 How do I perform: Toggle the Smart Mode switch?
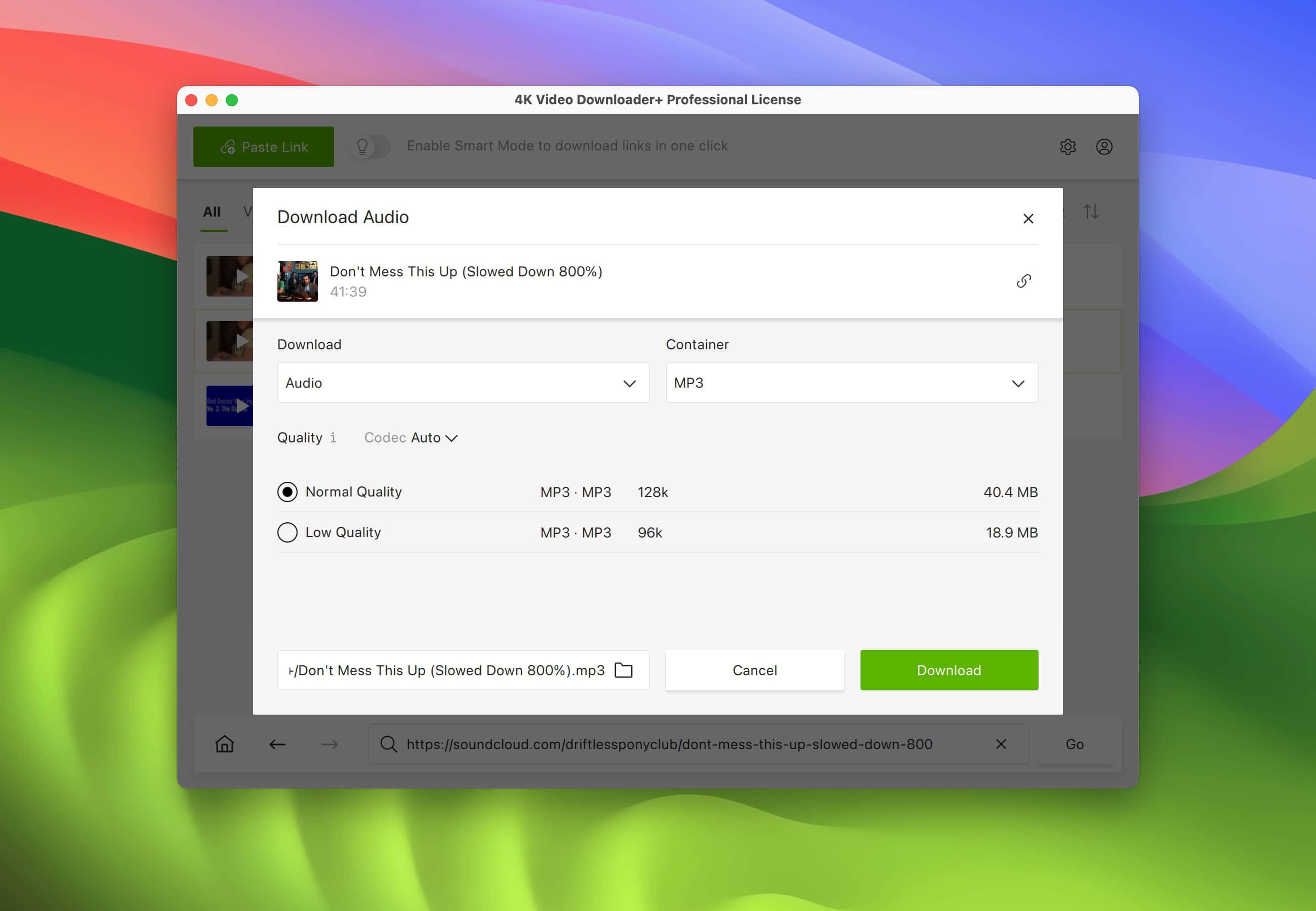370,147
